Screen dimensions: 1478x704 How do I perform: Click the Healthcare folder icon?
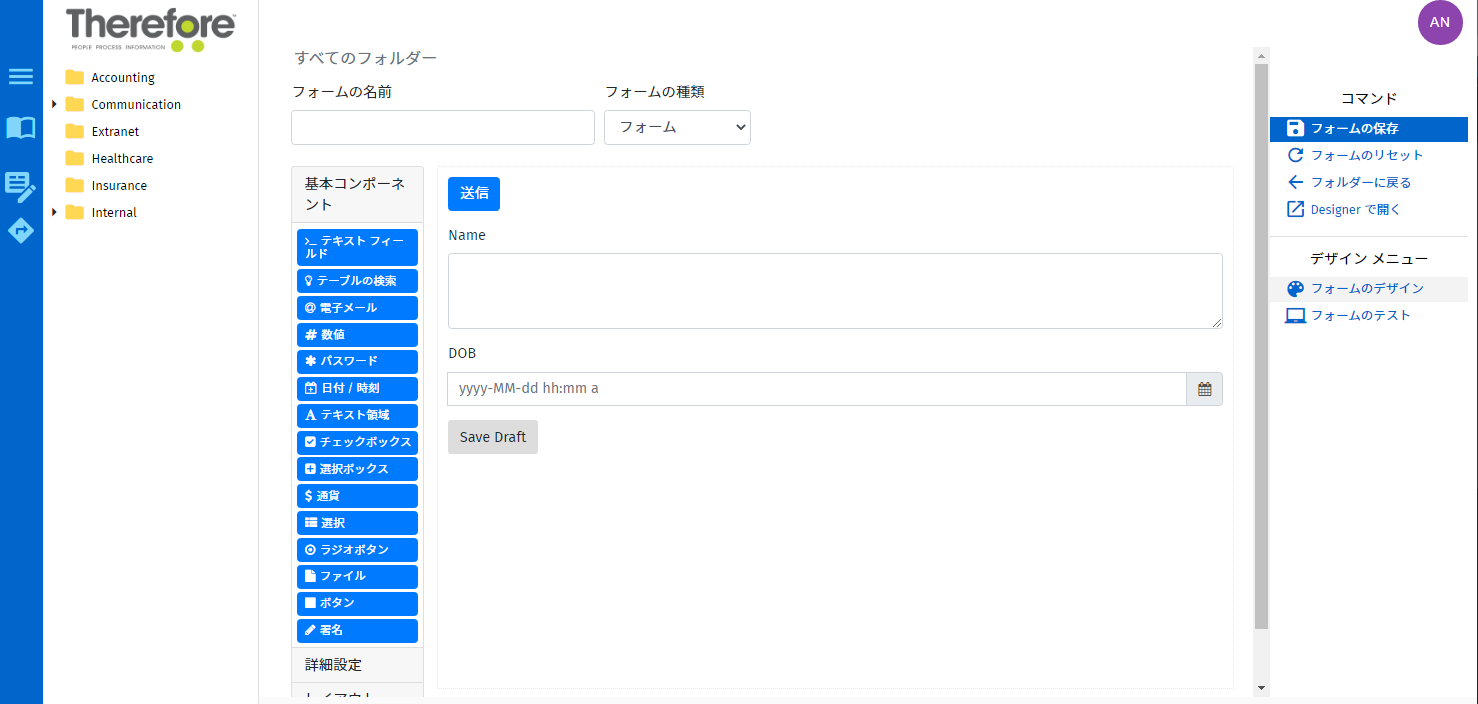click(x=74, y=158)
